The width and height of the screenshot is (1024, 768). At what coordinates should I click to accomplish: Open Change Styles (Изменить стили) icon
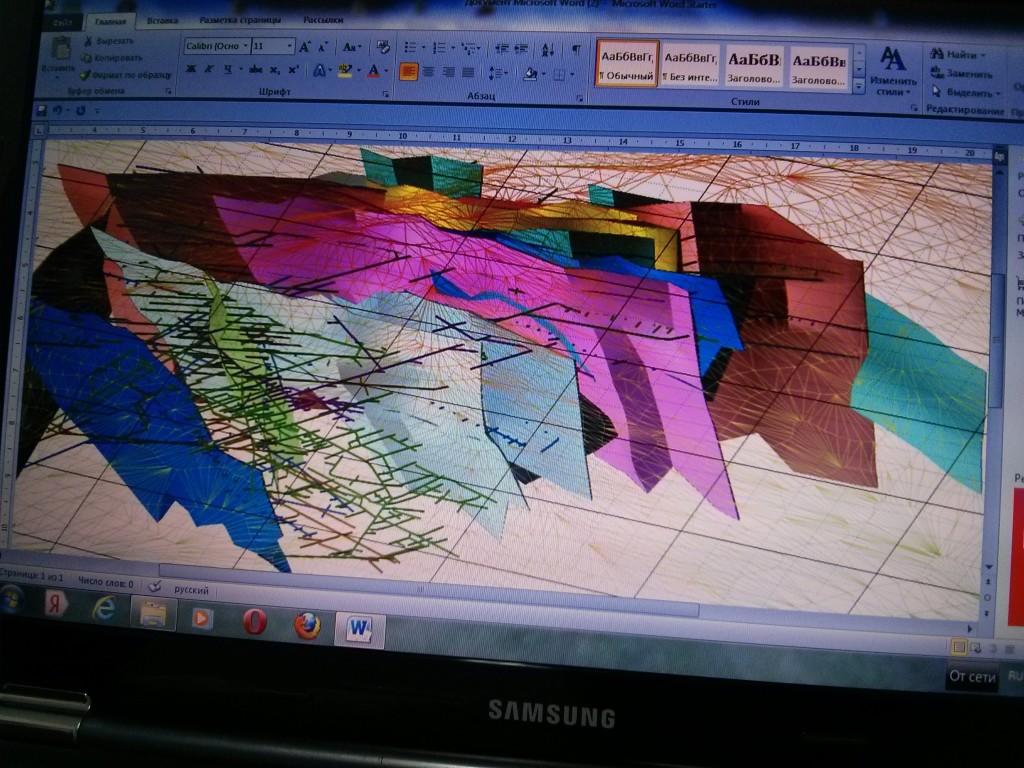pyautogui.click(x=893, y=69)
